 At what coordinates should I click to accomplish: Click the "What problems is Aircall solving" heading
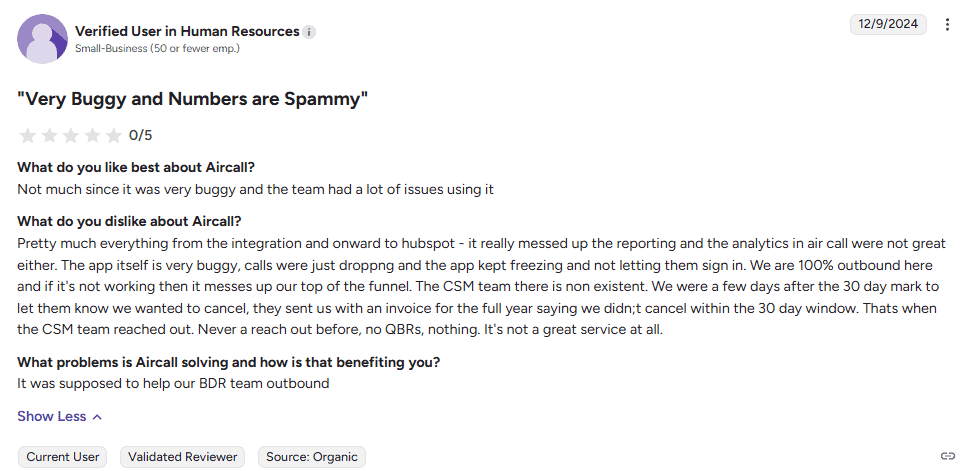(x=229, y=361)
